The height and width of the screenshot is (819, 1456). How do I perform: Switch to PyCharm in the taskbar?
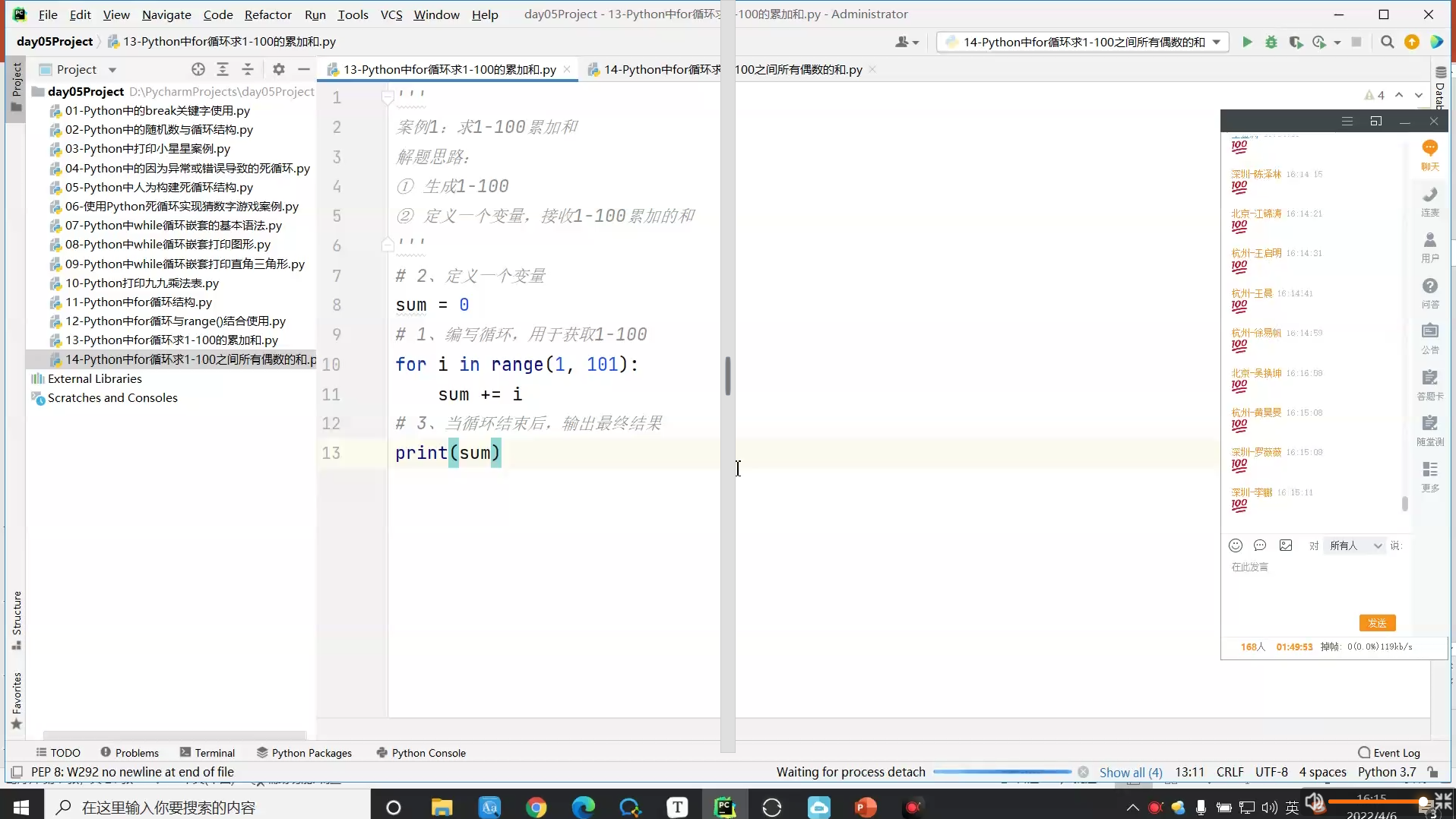(725, 807)
